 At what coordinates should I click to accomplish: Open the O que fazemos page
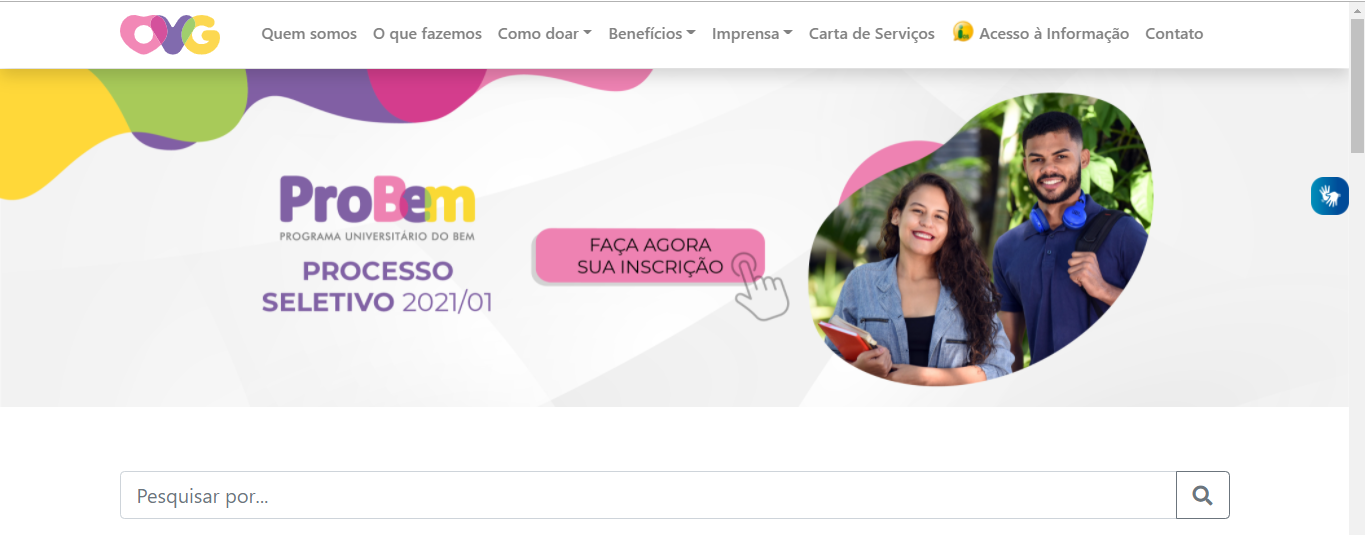coord(427,33)
